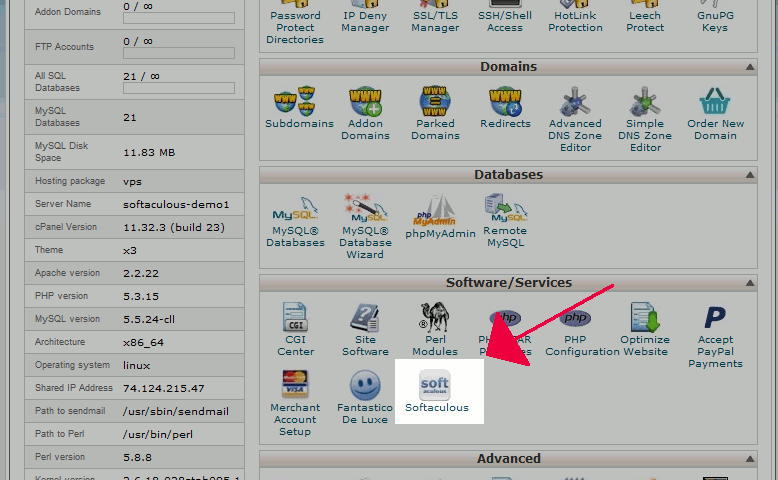778x480 pixels.
Task: Open MySQL Databases
Action: [295, 221]
